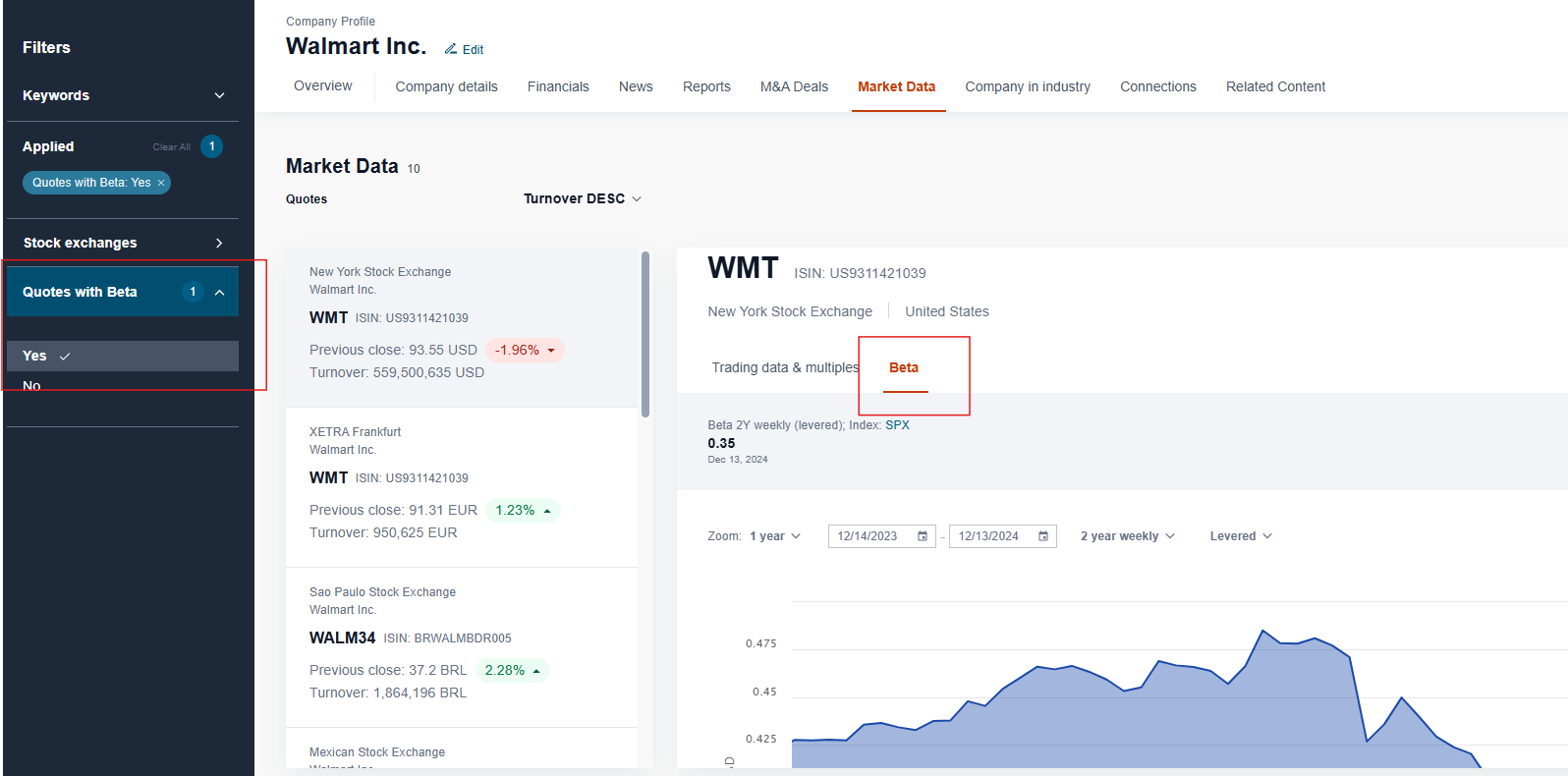Switch to the Financials tab

(558, 86)
